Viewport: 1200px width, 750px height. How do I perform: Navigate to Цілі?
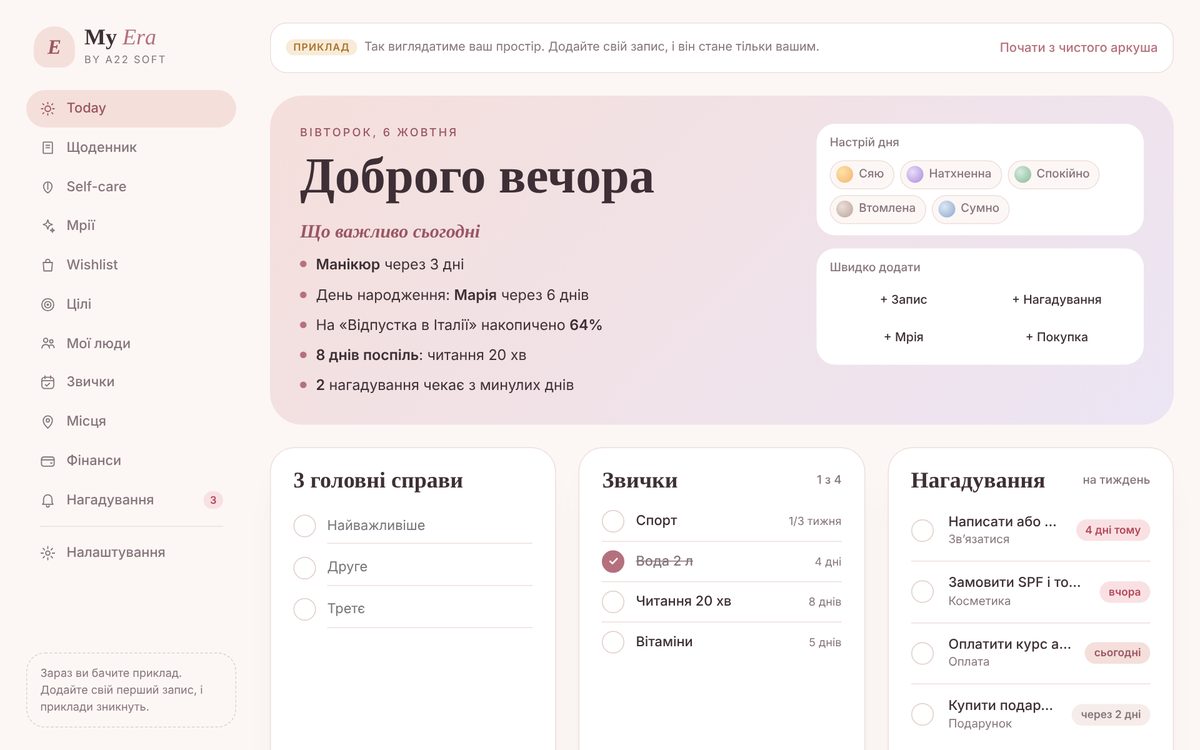pyautogui.click(x=131, y=304)
